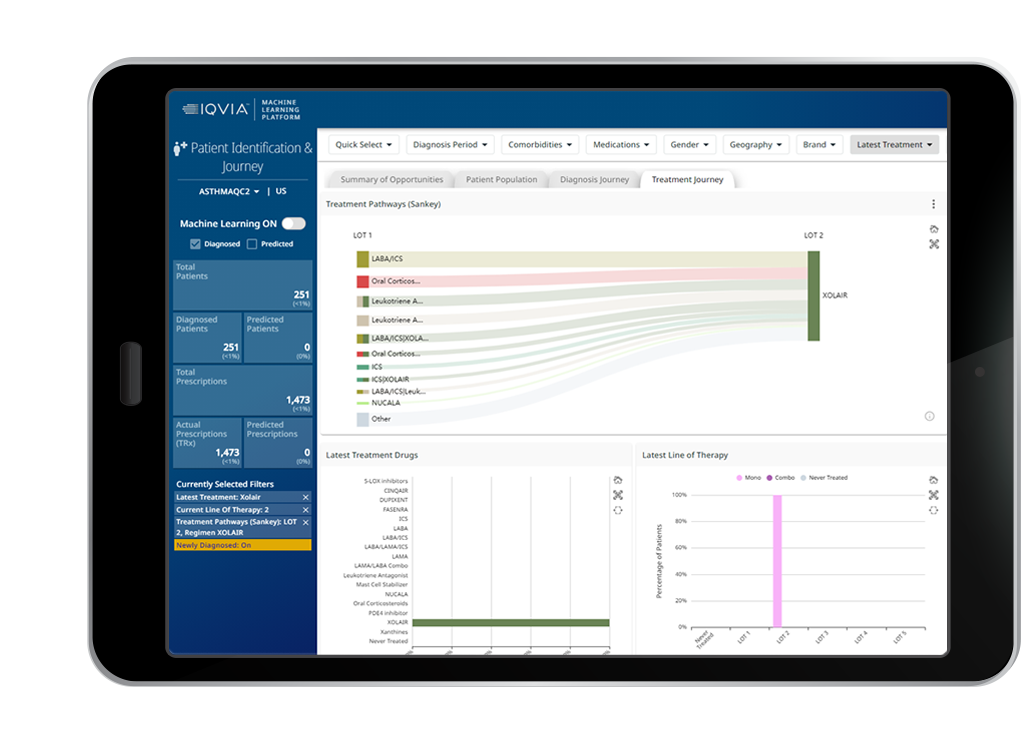Image resolution: width=1024 pixels, height=740 pixels.
Task: Open the Sankey chart three-dot options menu
Action: (933, 204)
